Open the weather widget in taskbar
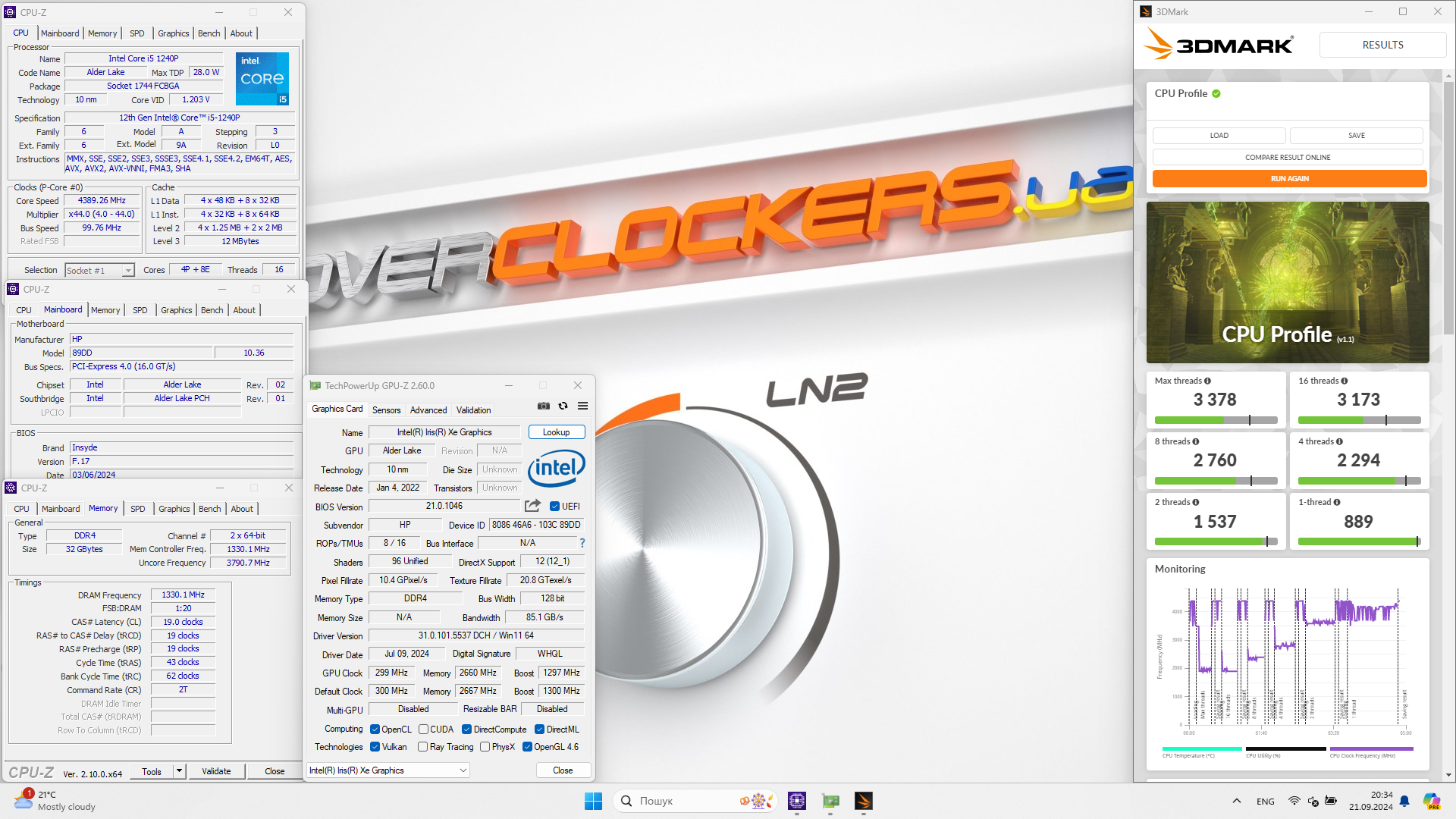Screen dimensions: 1456x819 click(x=55, y=801)
